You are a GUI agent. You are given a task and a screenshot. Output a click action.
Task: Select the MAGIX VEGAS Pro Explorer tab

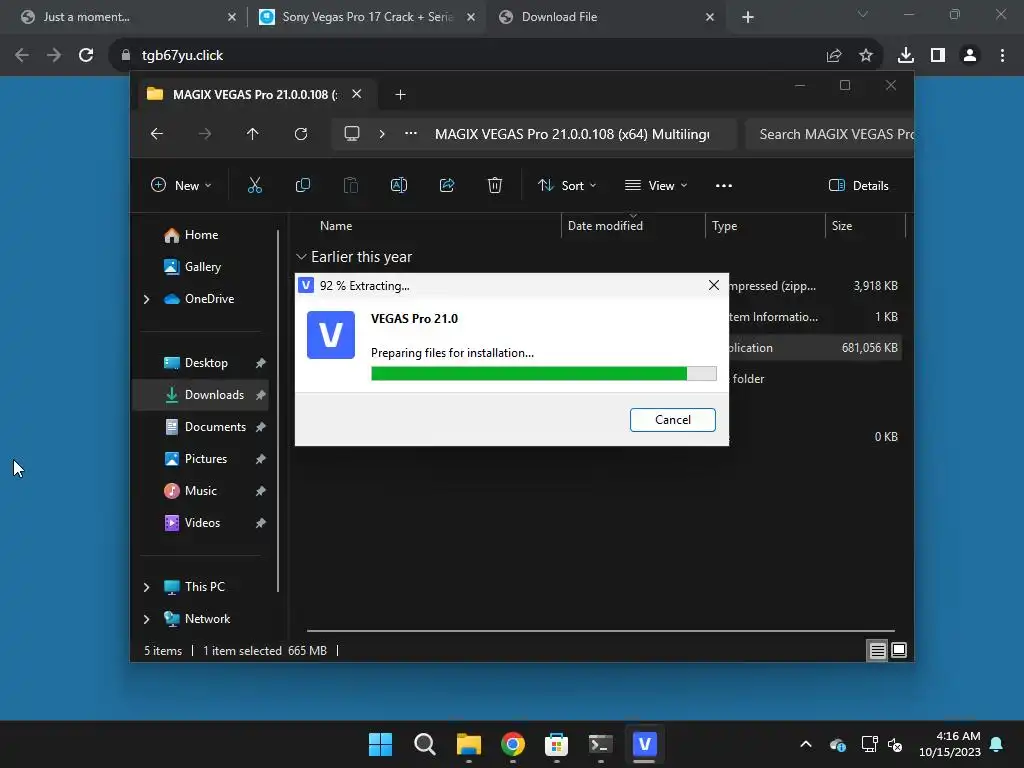point(255,95)
